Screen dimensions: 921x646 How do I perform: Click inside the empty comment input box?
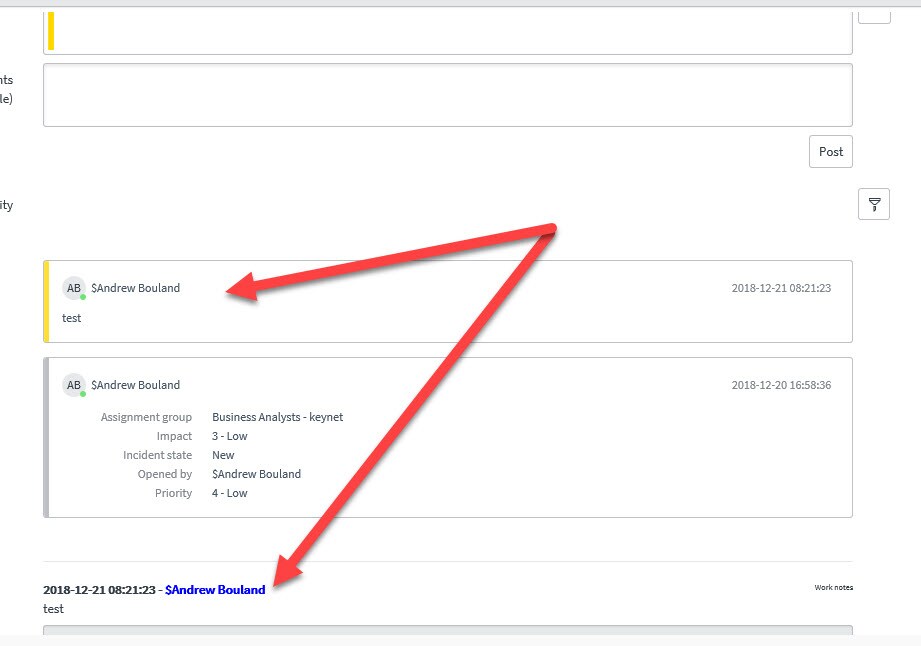pos(447,94)
